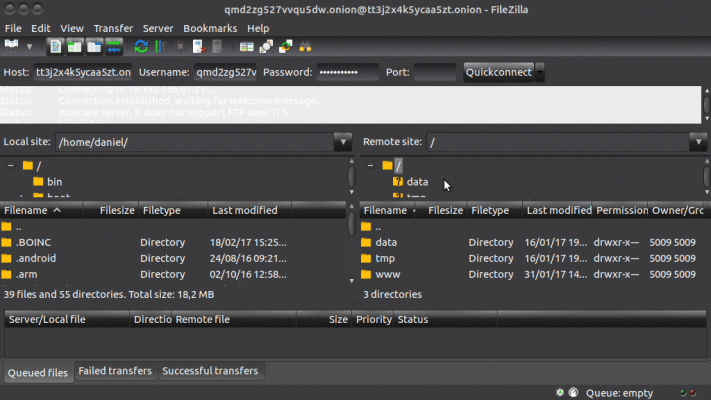
Task: Open the Site Manager icon
Action: [x=13, y=46]
